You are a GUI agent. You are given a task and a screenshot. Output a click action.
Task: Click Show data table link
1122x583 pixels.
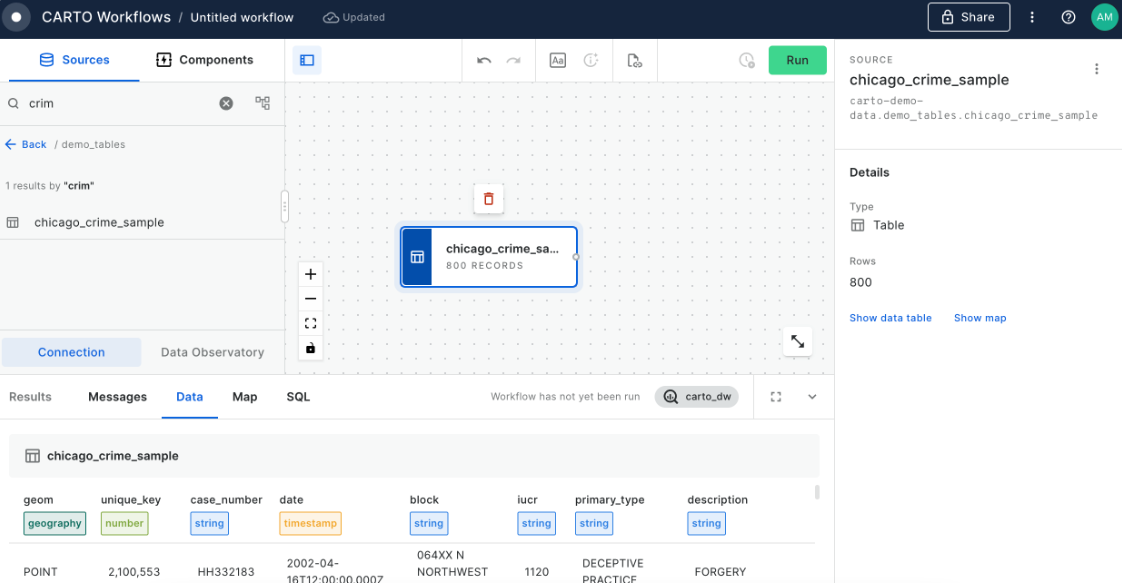click(890, 318)
